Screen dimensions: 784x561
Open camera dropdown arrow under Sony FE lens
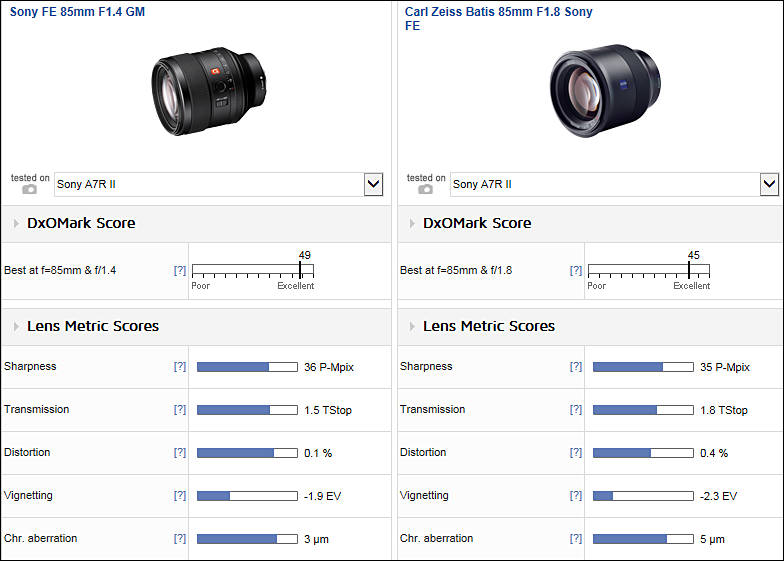374,184
